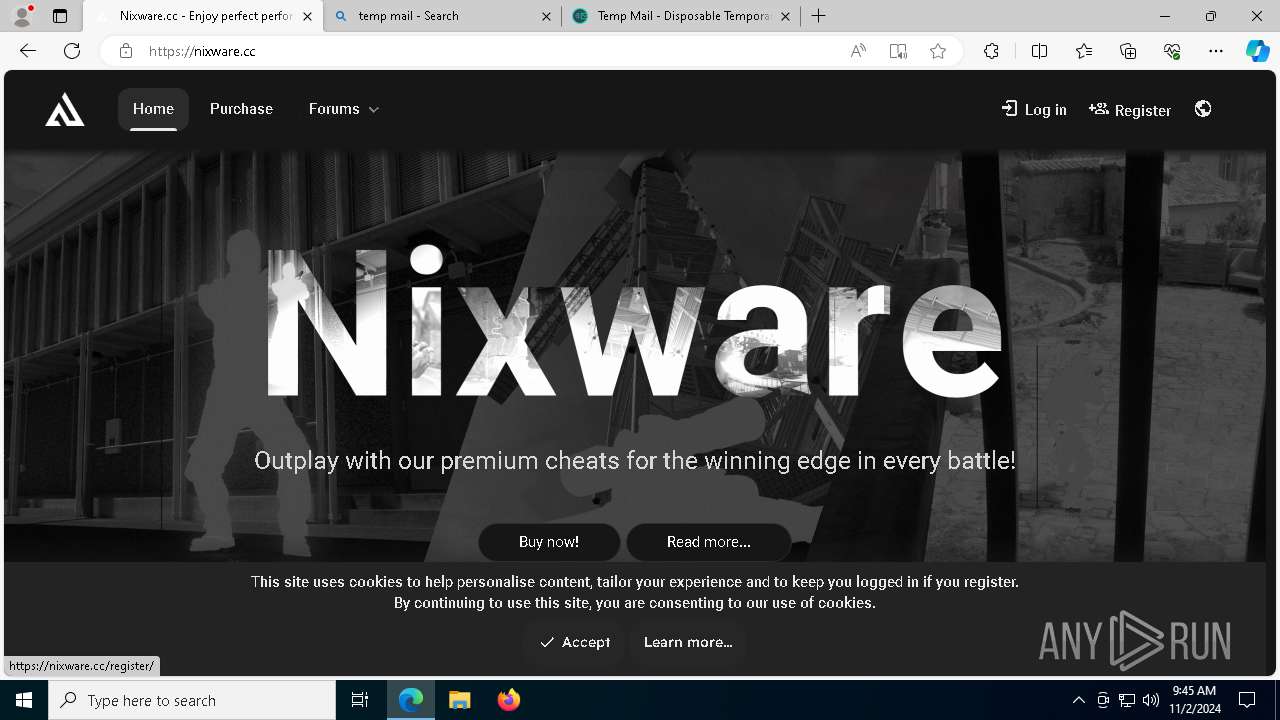Accept the cookies notice
The height and width of the screenshot is (720, 1280).
coord(574,642)
